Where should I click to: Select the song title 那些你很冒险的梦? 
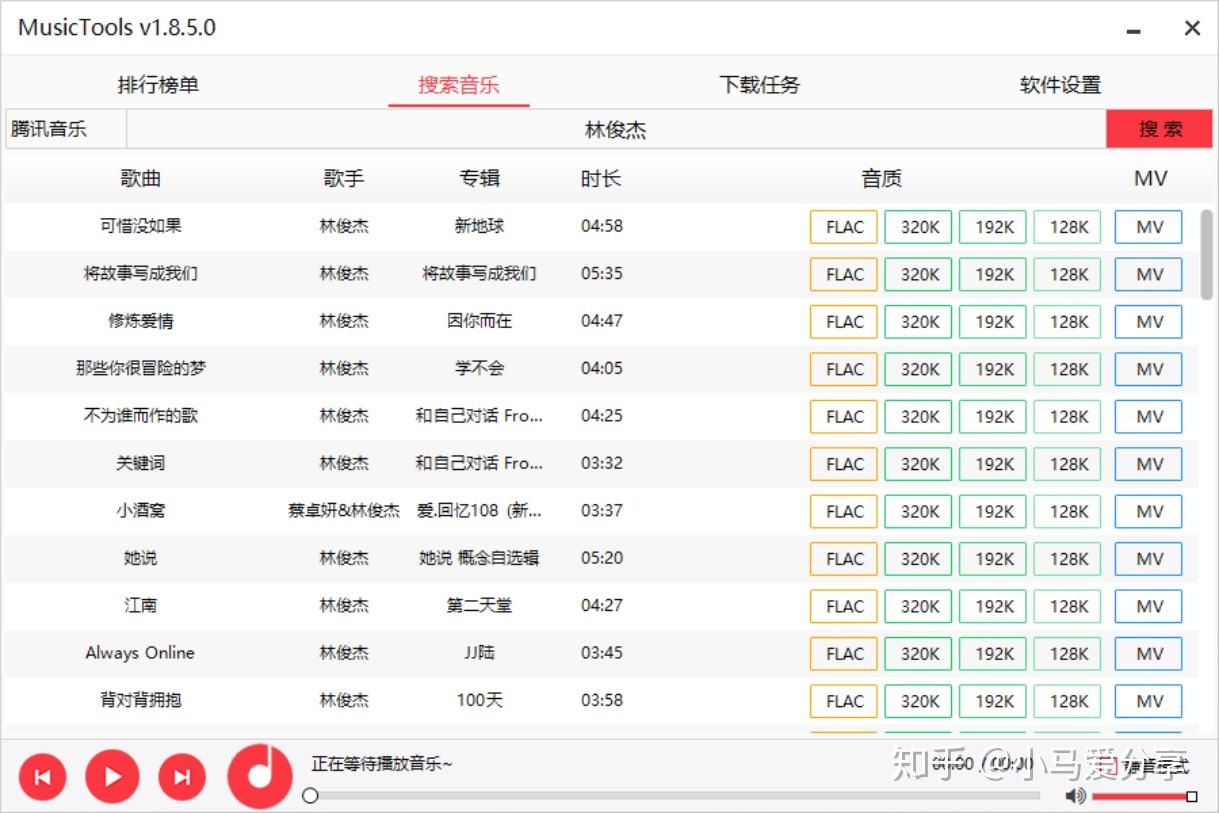coord(141,368)
